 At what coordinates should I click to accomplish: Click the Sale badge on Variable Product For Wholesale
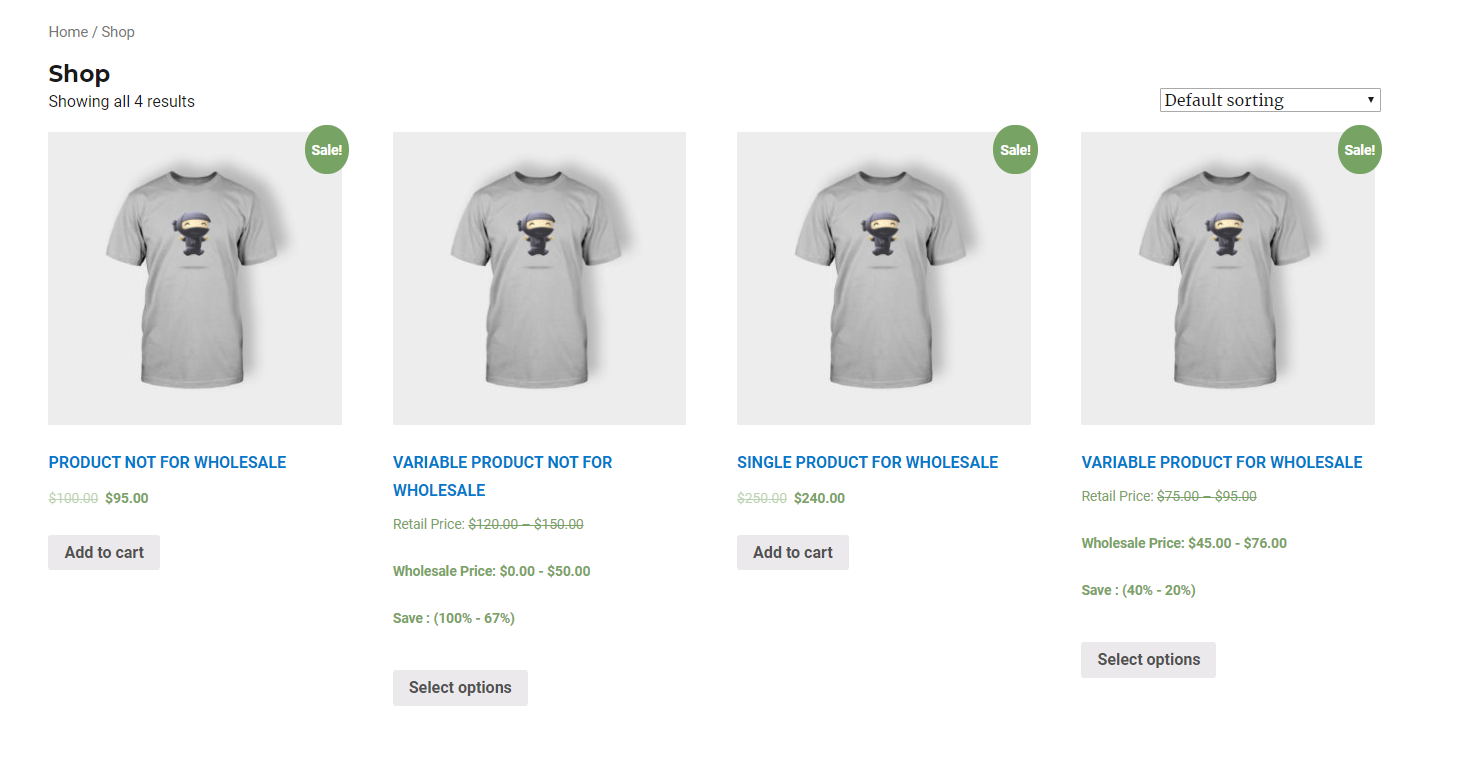(x=1360, y=150)
